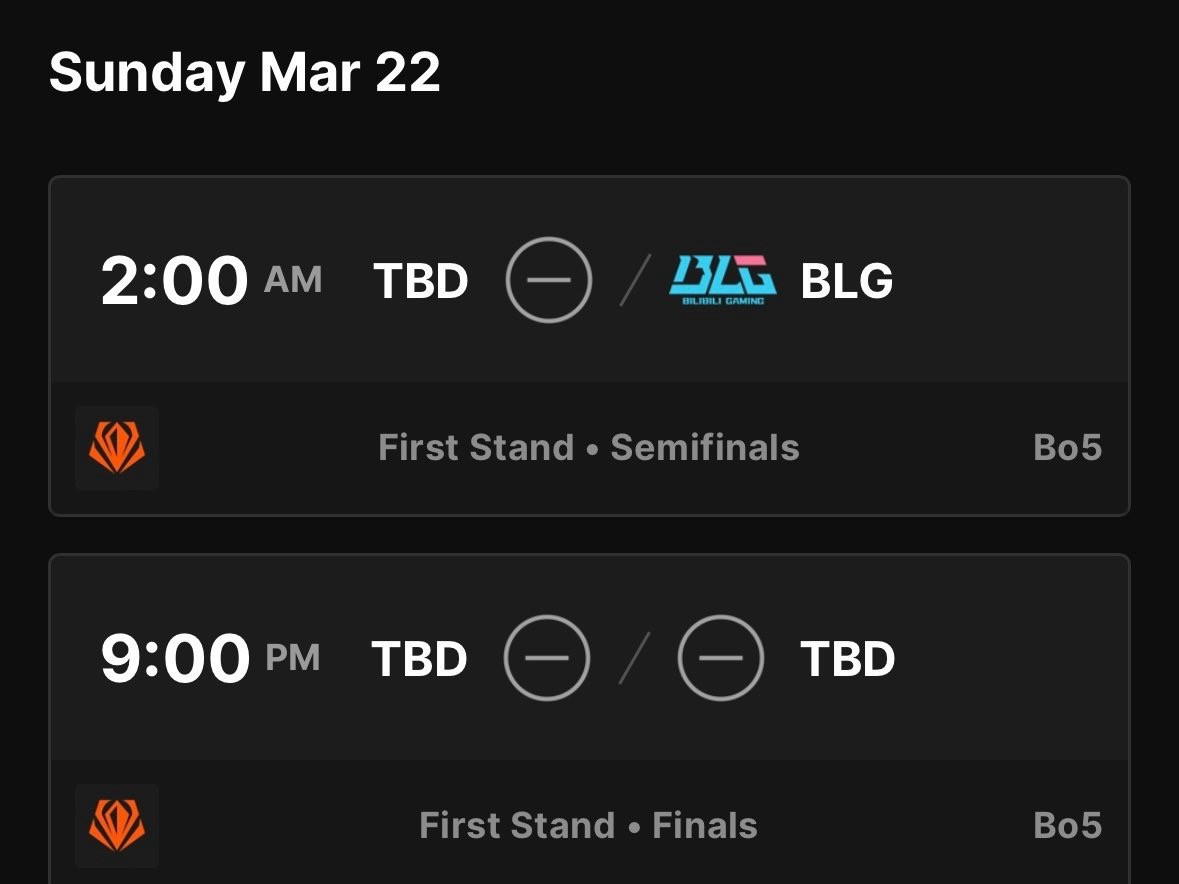
Task: Click the AM indicator beside 2:00
Action: tap(293, 281)
